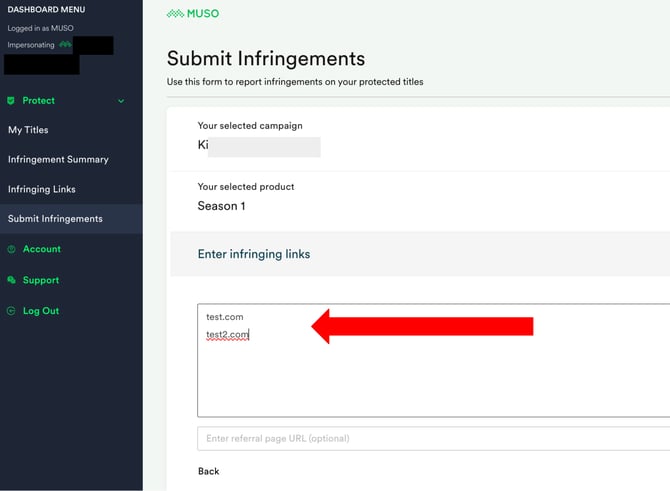Image resolution: width=670 pixels, height=491 pixels.
Task: Select Submit Infringements menu item
Action: pos(55,219)
